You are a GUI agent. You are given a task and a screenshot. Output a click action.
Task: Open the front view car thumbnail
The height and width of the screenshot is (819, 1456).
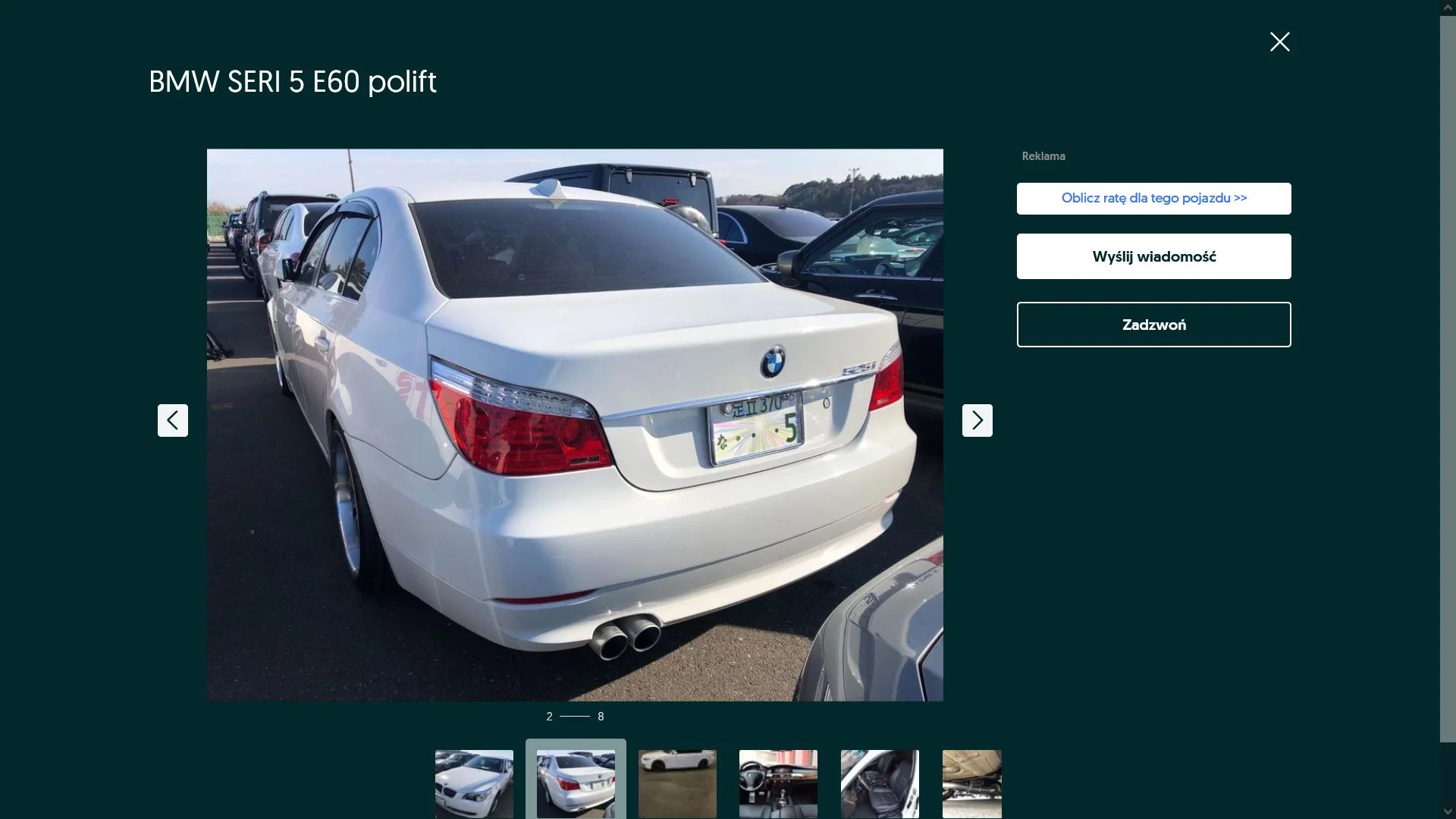pos(474,784)
